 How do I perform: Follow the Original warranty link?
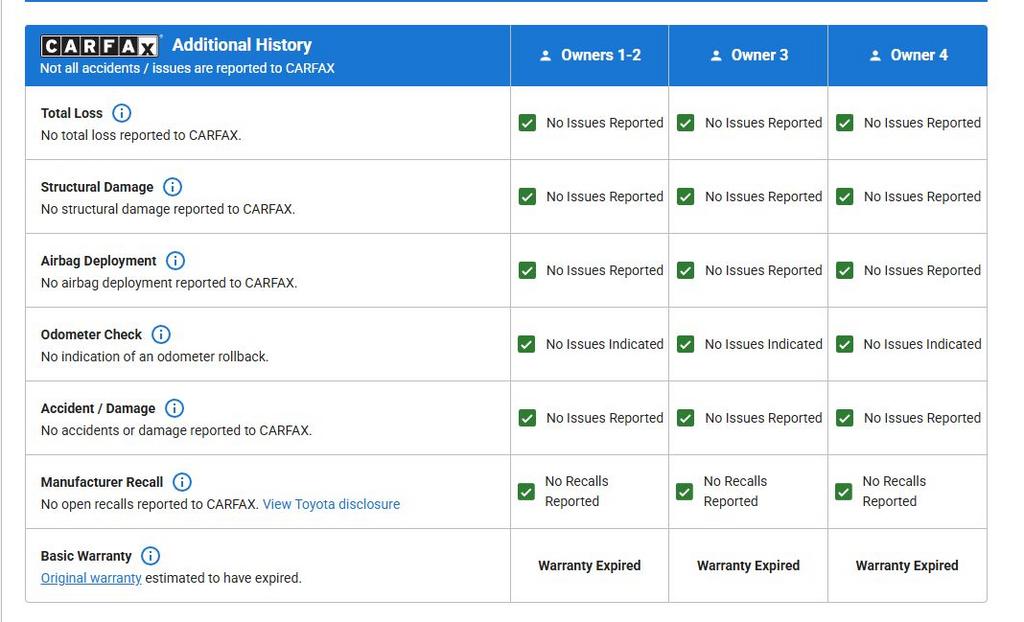click(x=91, y=578)
